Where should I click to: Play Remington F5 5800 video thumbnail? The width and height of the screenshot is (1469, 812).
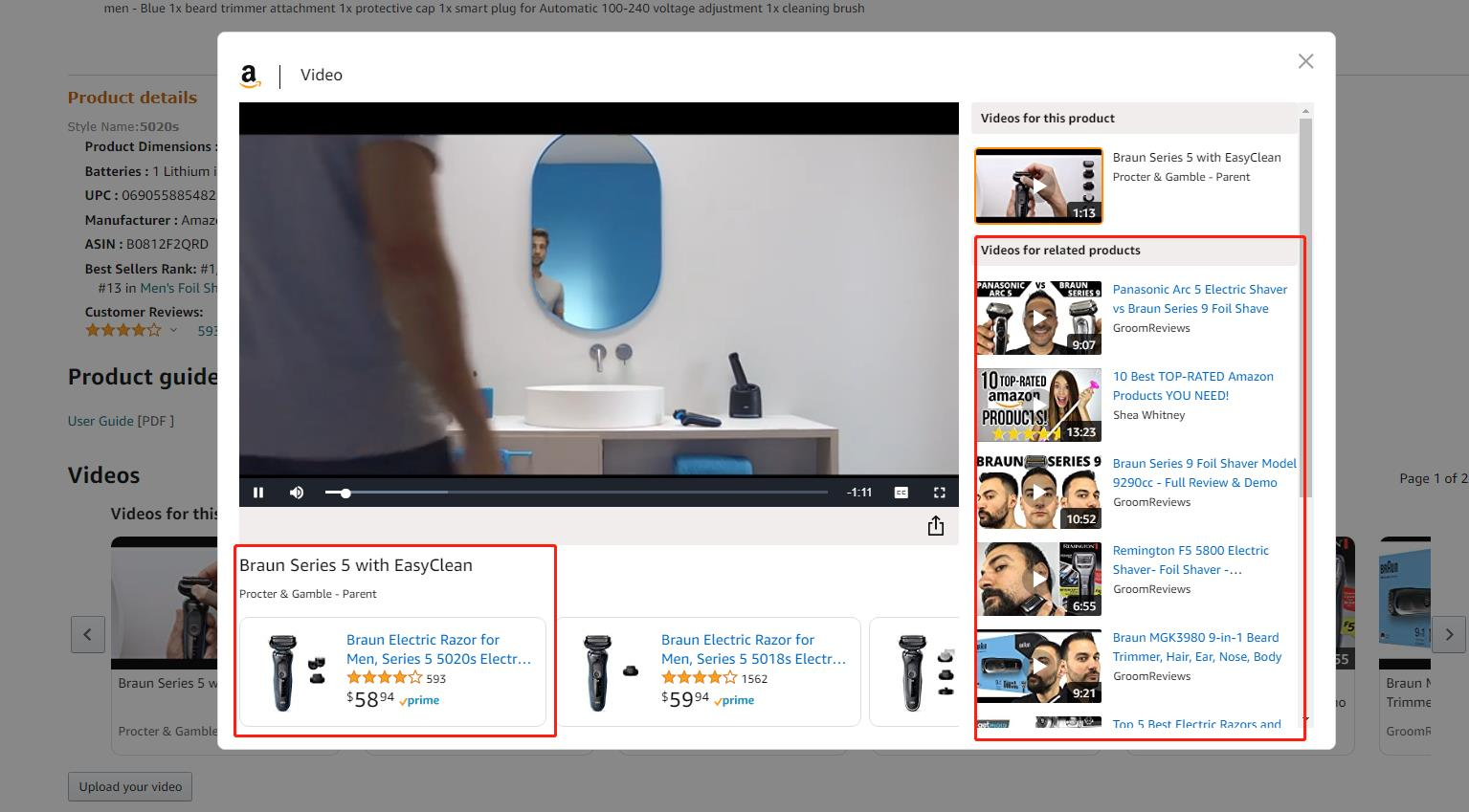coord(1038,579)
